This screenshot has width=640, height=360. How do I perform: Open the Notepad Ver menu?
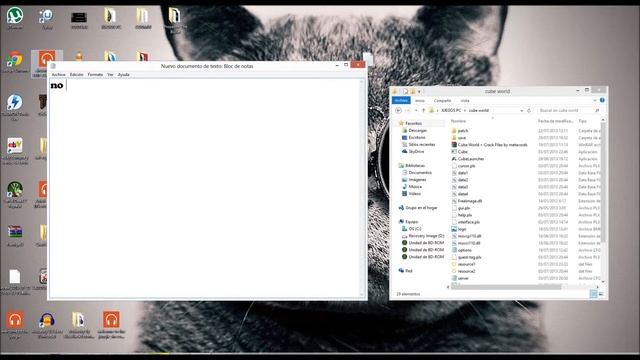click(x=110, y=75)
